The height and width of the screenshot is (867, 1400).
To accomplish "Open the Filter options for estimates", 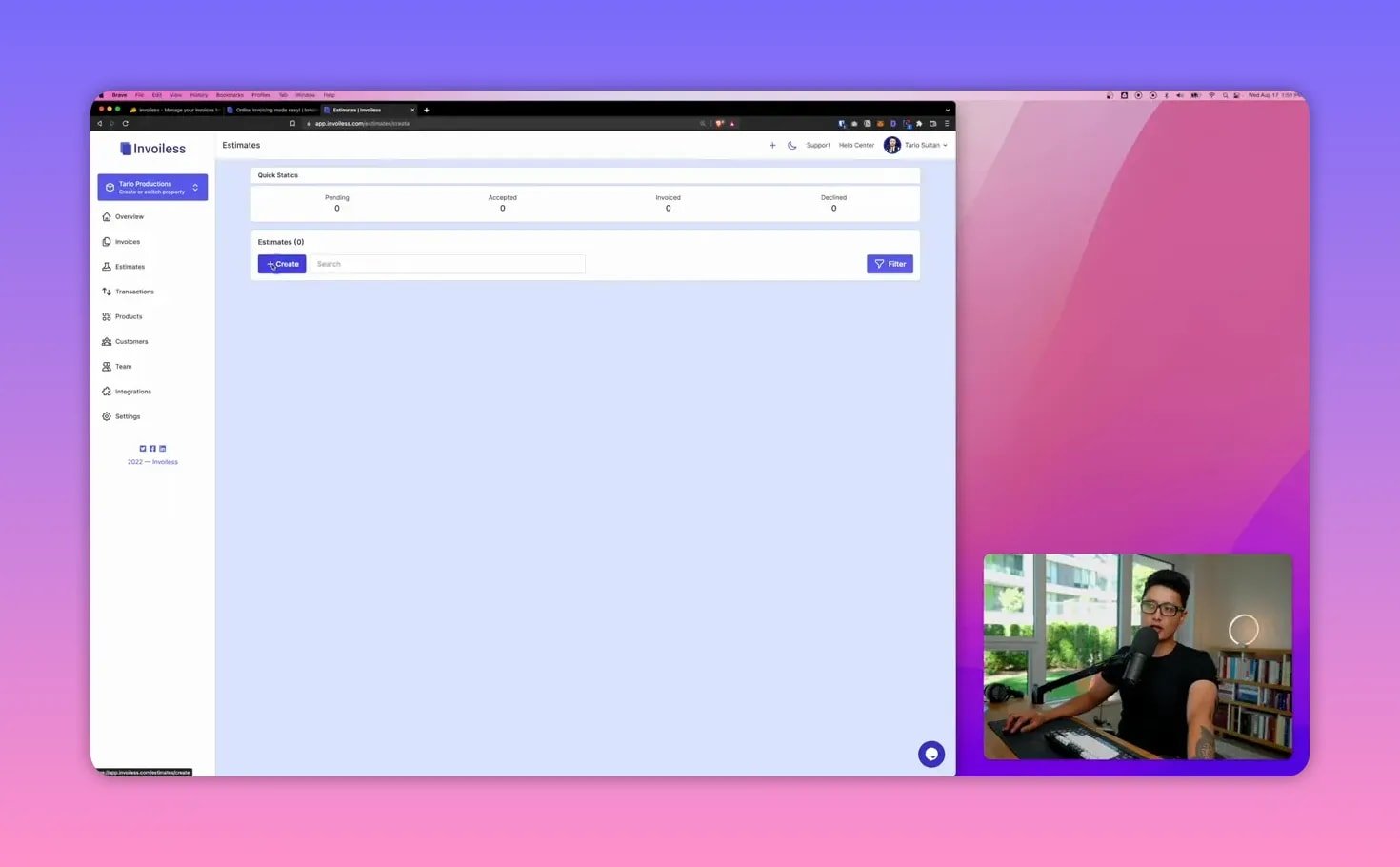I will click(x=890, y=264).
